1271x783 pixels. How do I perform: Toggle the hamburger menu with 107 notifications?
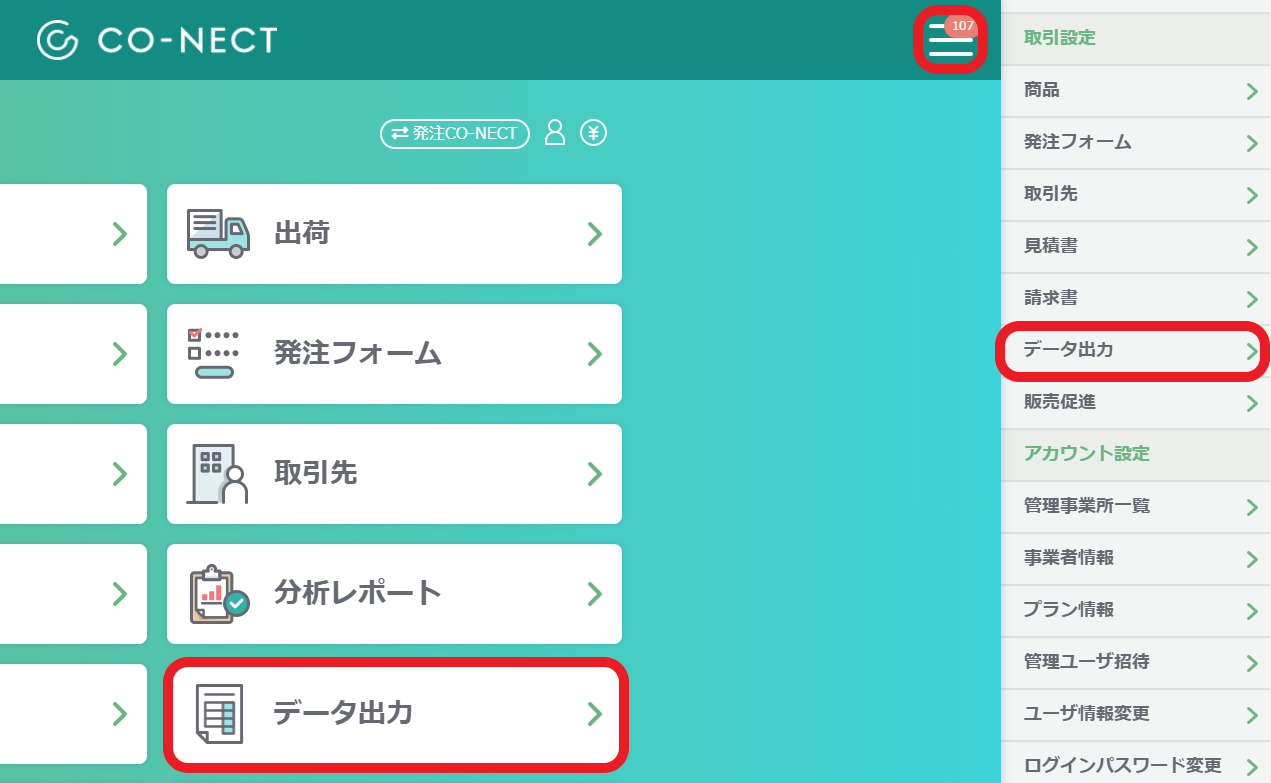tap(950, 42)
